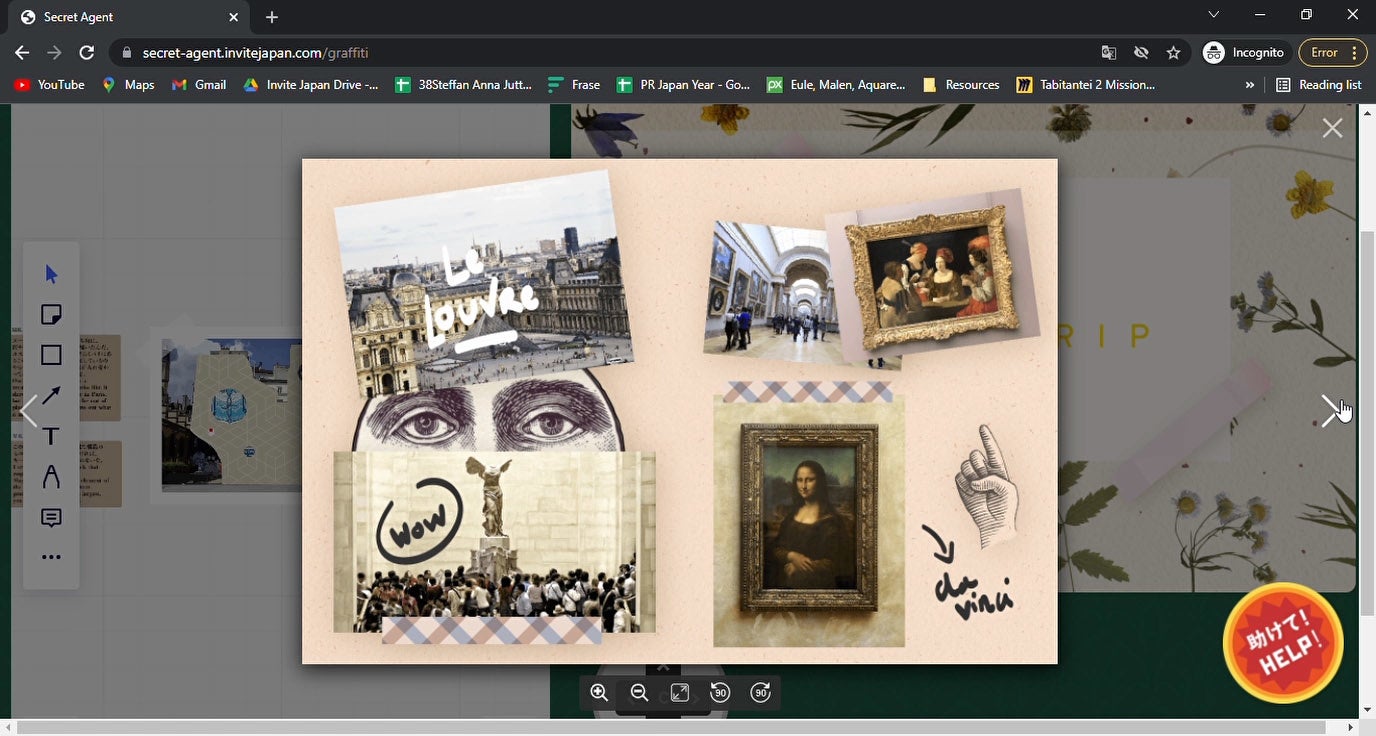Image resolution: width=1376 pixels, height=736 pixels.
Task: Click the Error menu button
Action: coord(1332,53)
